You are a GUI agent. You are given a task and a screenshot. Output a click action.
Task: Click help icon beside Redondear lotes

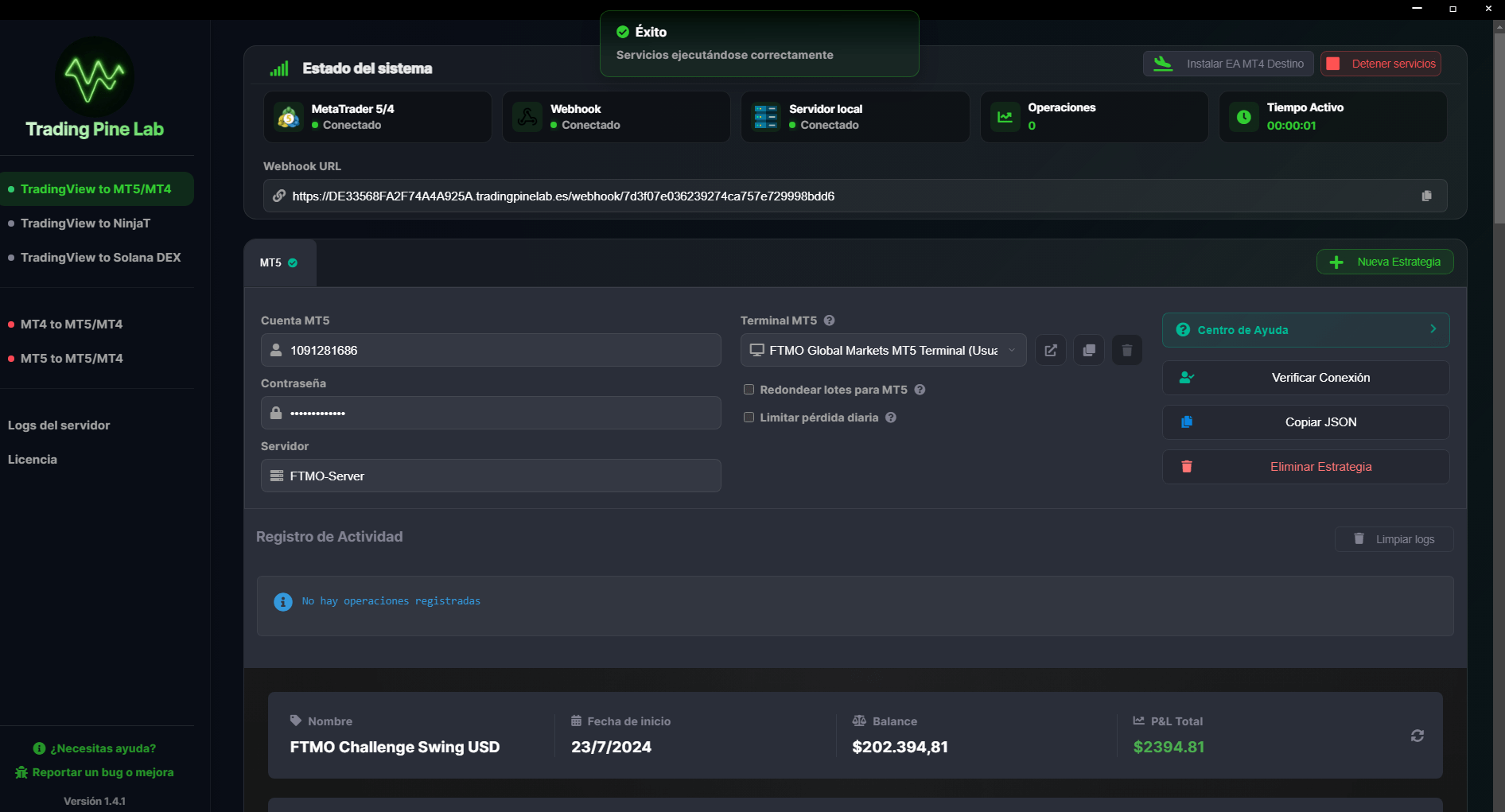click(x=920, y=390)
